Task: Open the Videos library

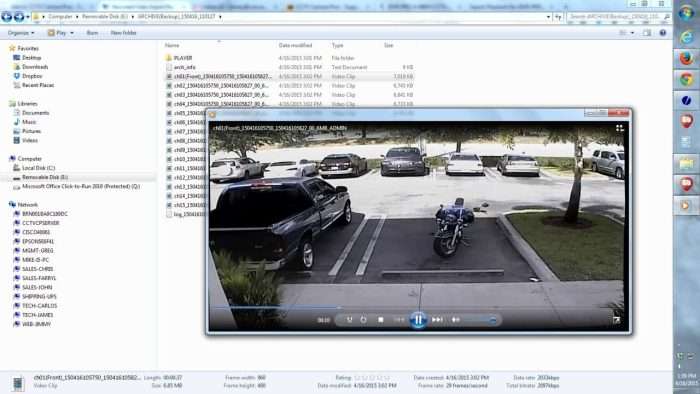Action: [x=30, y=140]
